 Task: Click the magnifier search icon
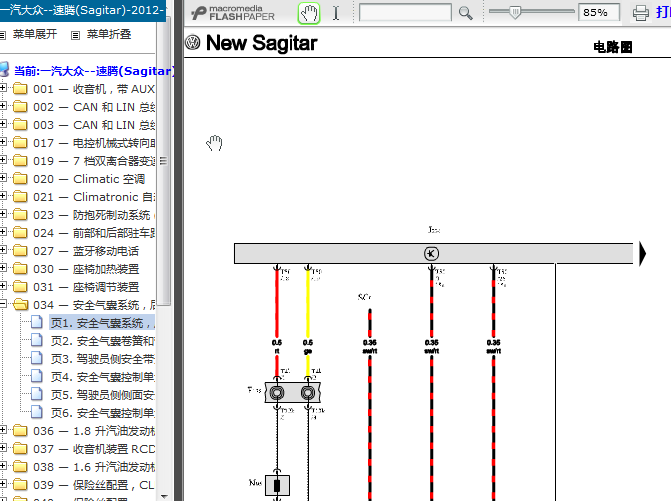(466, 13)
